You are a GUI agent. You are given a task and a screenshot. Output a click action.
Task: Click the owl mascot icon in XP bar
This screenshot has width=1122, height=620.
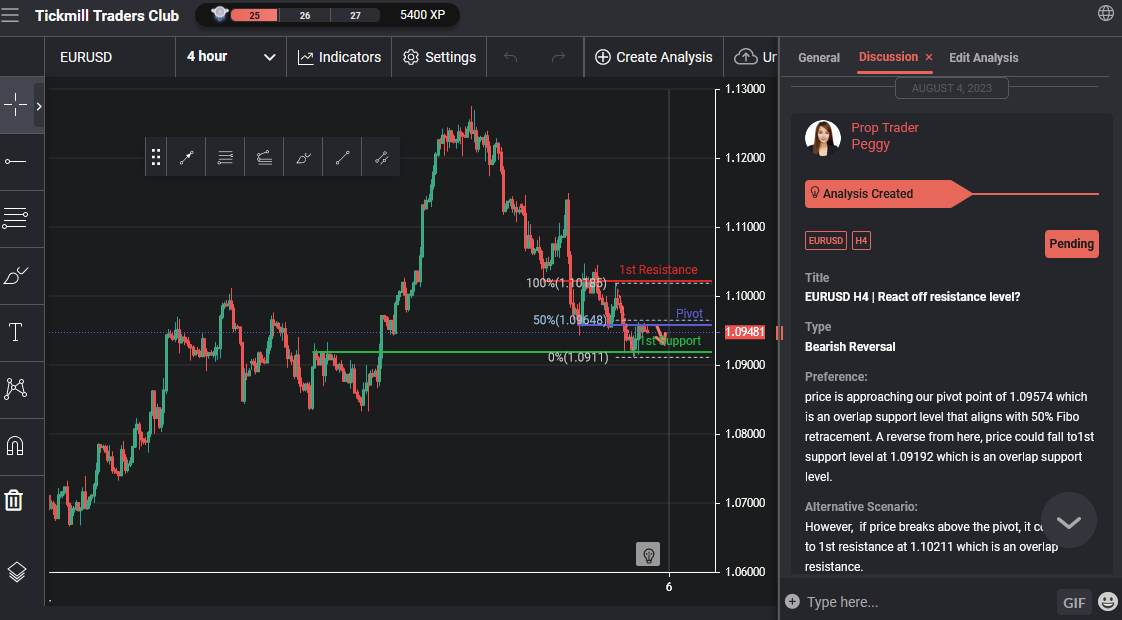click(x=220, y=14)
